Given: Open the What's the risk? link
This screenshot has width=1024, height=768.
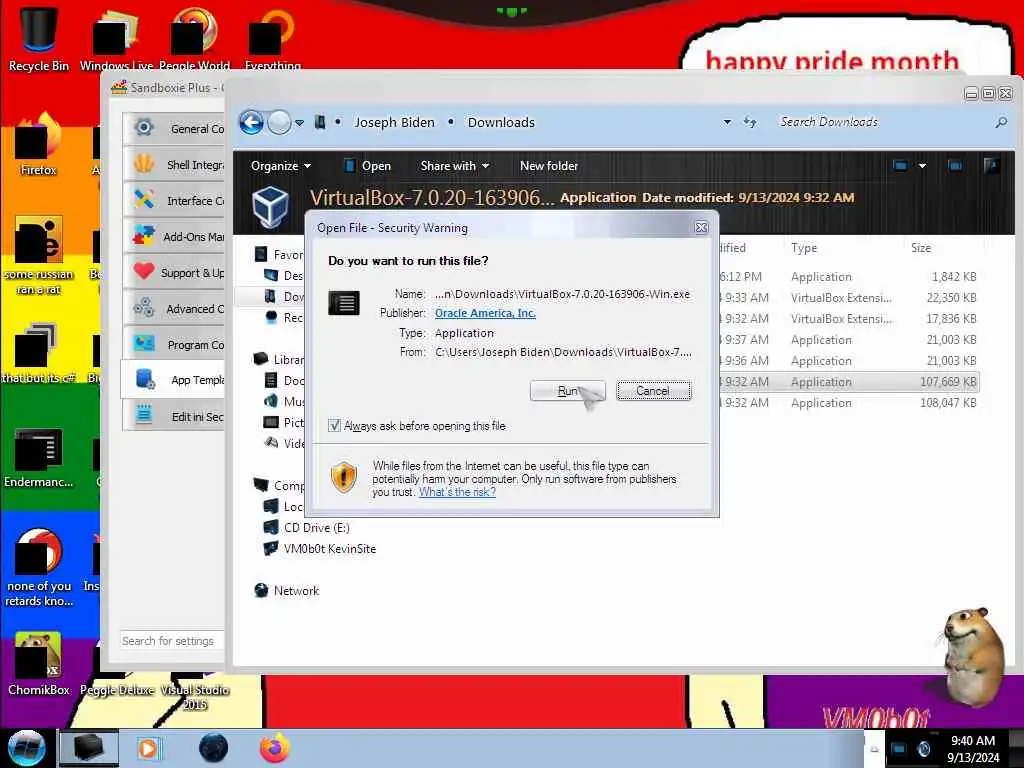Looking at the screenshot, I should 457,492.
